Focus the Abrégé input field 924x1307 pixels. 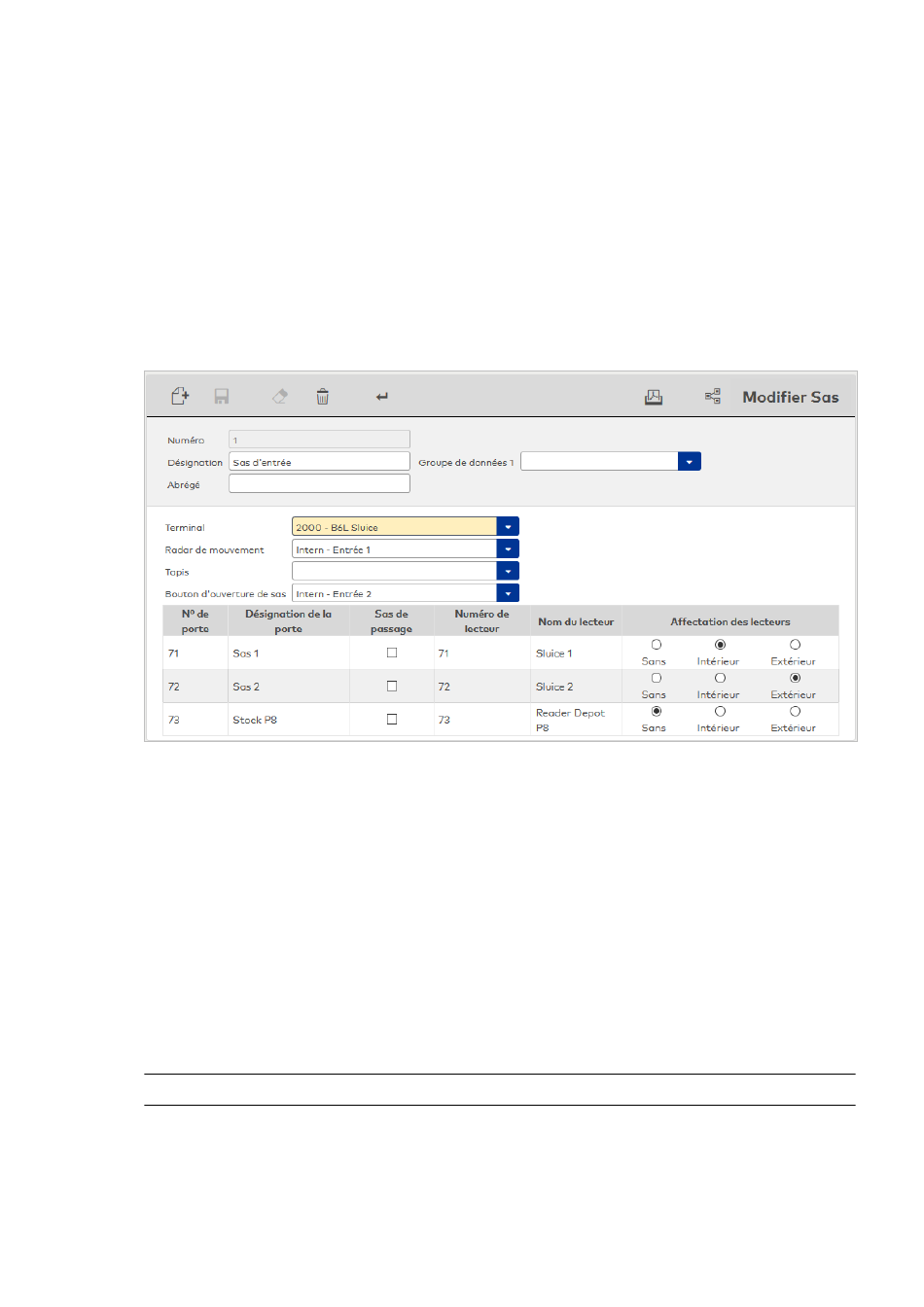319,484
